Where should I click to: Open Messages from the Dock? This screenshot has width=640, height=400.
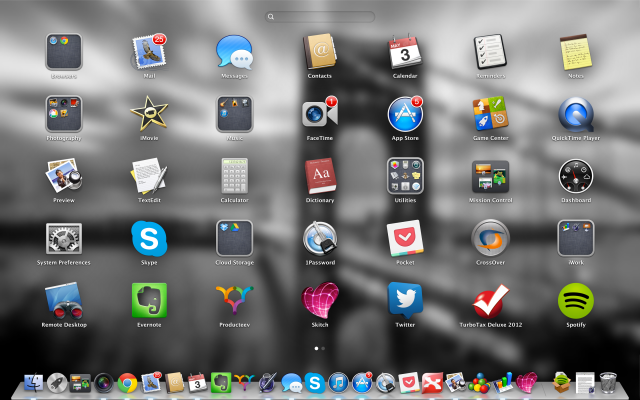tap(291, 383)
